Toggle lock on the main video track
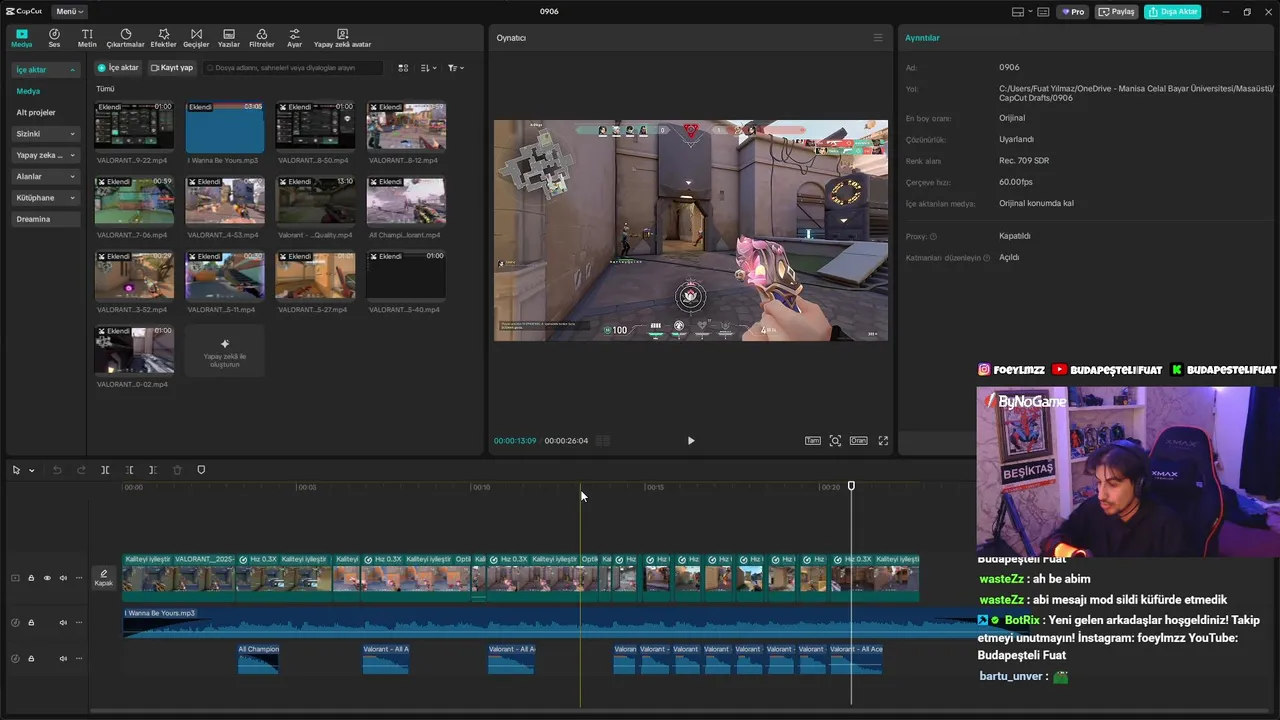Screen dimensions: 1280x720 click(x=31, y=578)
